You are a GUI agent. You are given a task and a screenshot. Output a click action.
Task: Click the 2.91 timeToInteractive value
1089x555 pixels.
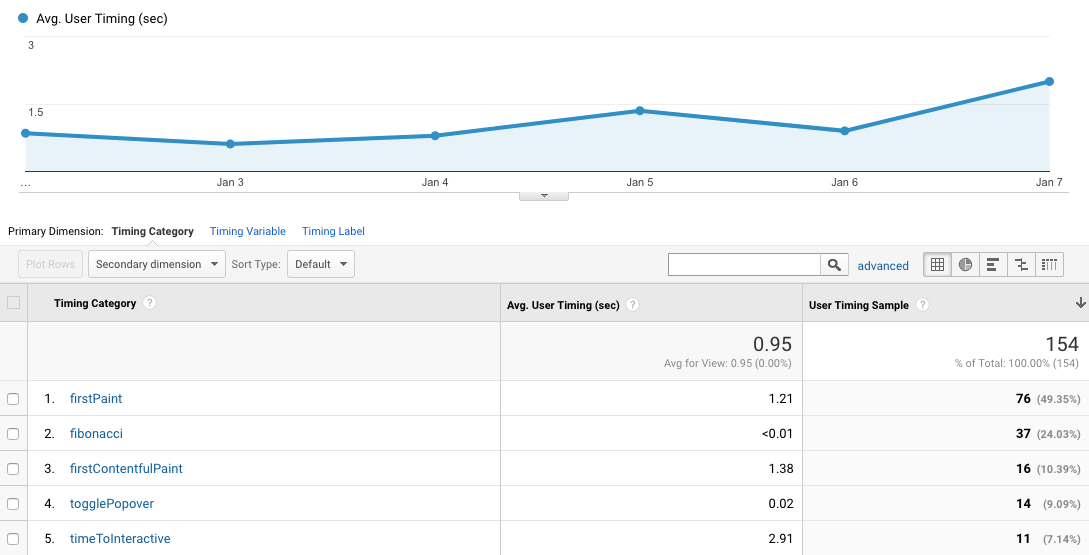781,538
